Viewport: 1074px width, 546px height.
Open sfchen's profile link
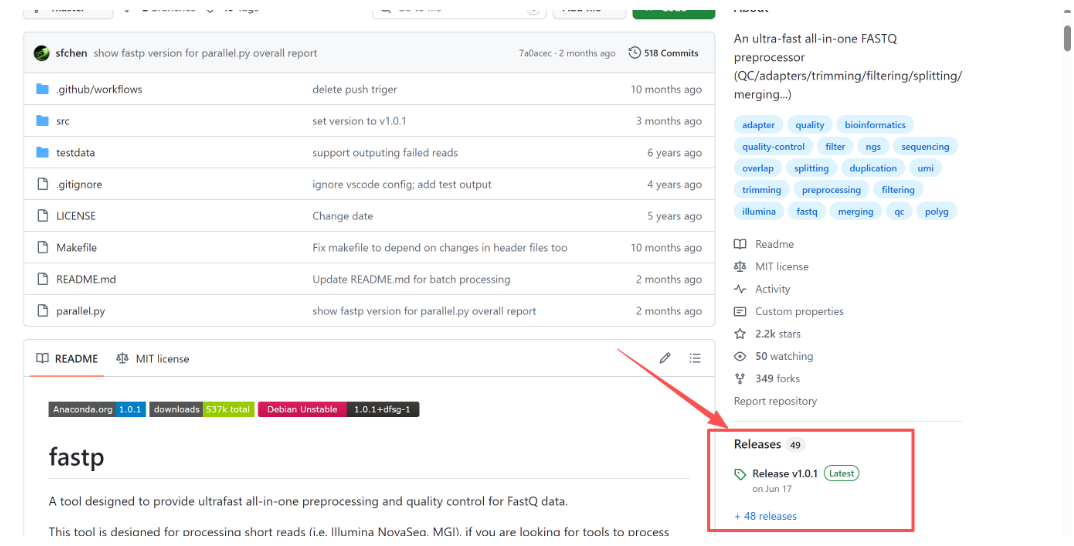click(x=71, y=53)
